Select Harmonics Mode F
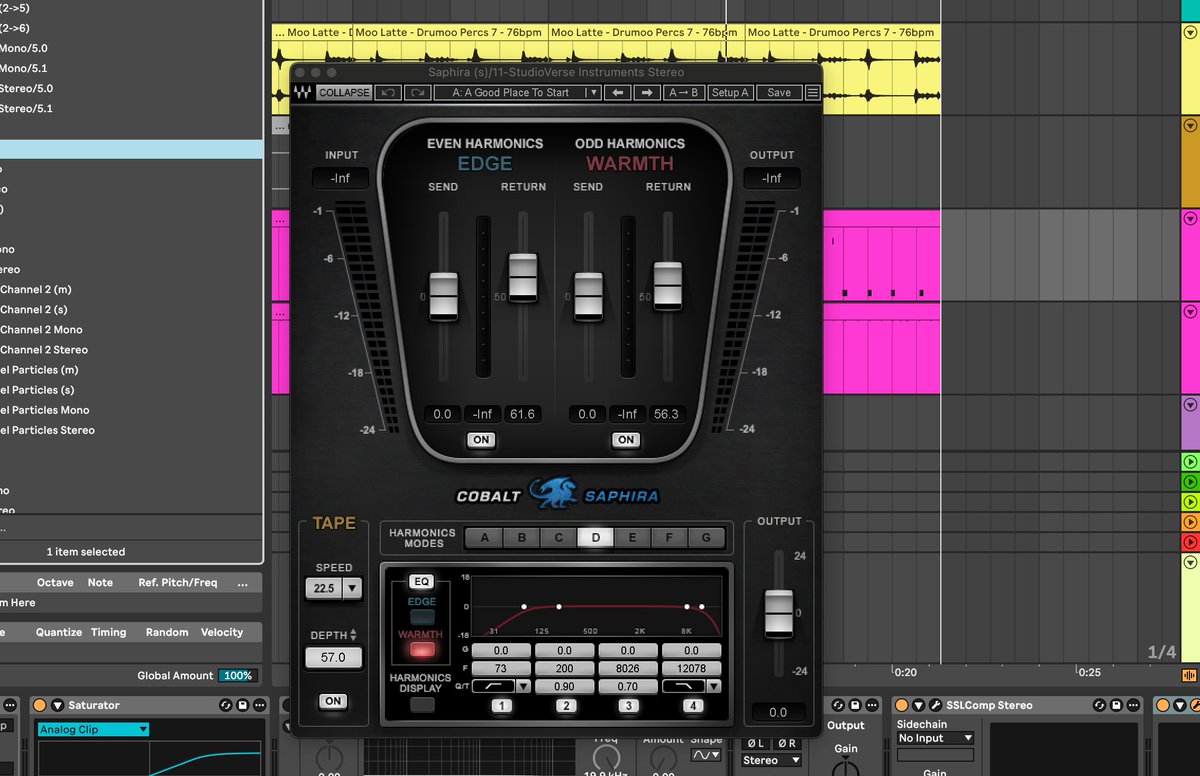The width and height of the screenshot is (1200, 776). click(x=669, y=538)
